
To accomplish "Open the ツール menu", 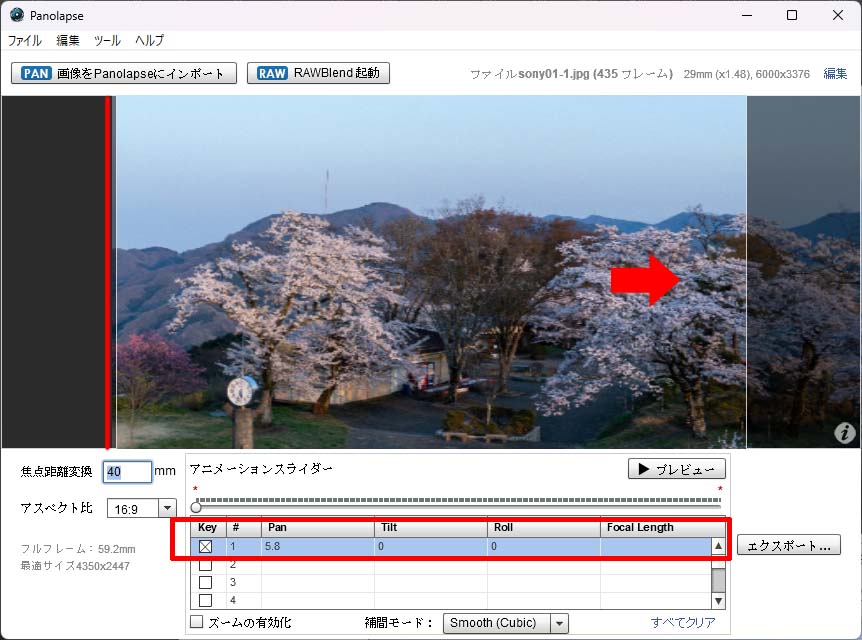I will point(107,41).
